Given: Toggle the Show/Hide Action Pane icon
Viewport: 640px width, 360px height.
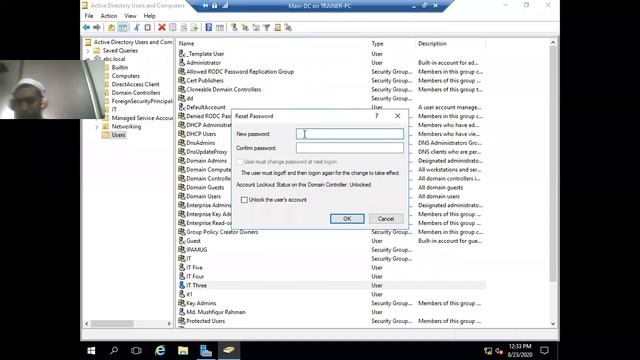Looking at the screenshot, I should pyautogui.click(x=220, y=27).
